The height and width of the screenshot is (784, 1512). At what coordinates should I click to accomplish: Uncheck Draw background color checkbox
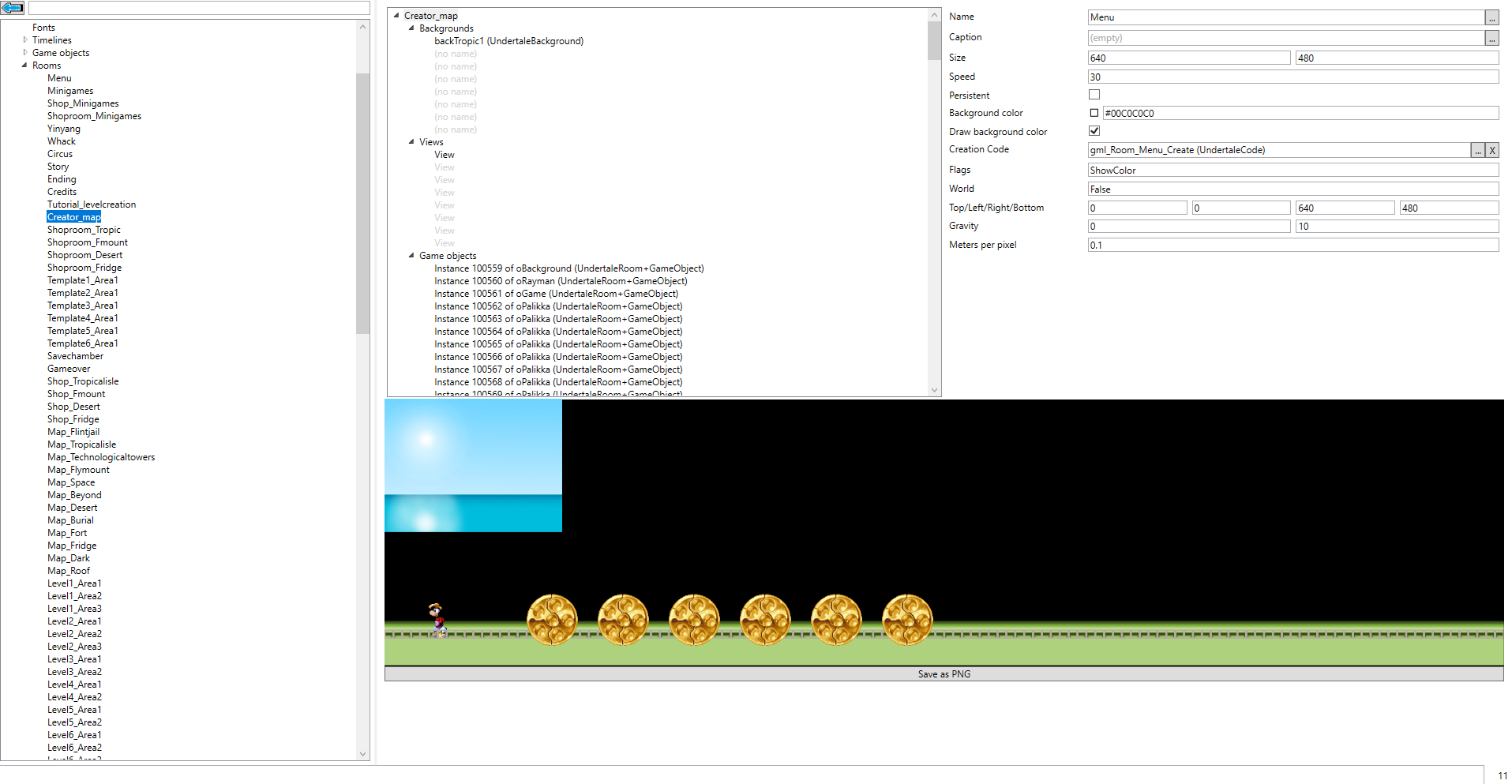(1094, 131)
